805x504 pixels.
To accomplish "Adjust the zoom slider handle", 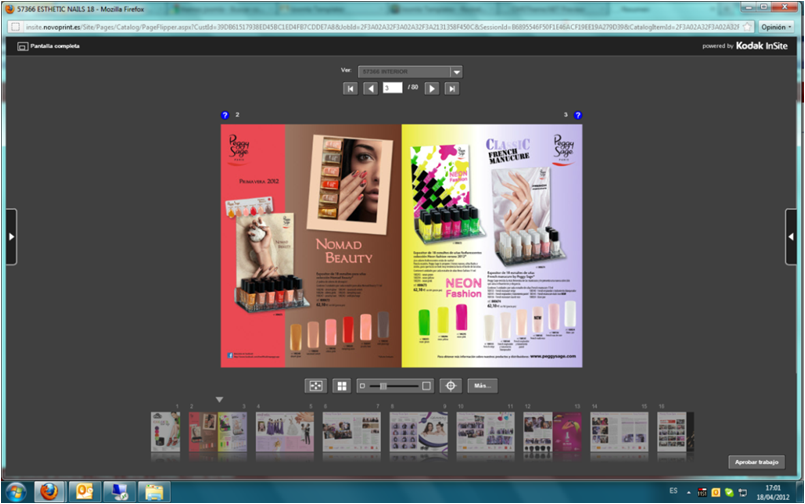I will click(x=383, y=386).
